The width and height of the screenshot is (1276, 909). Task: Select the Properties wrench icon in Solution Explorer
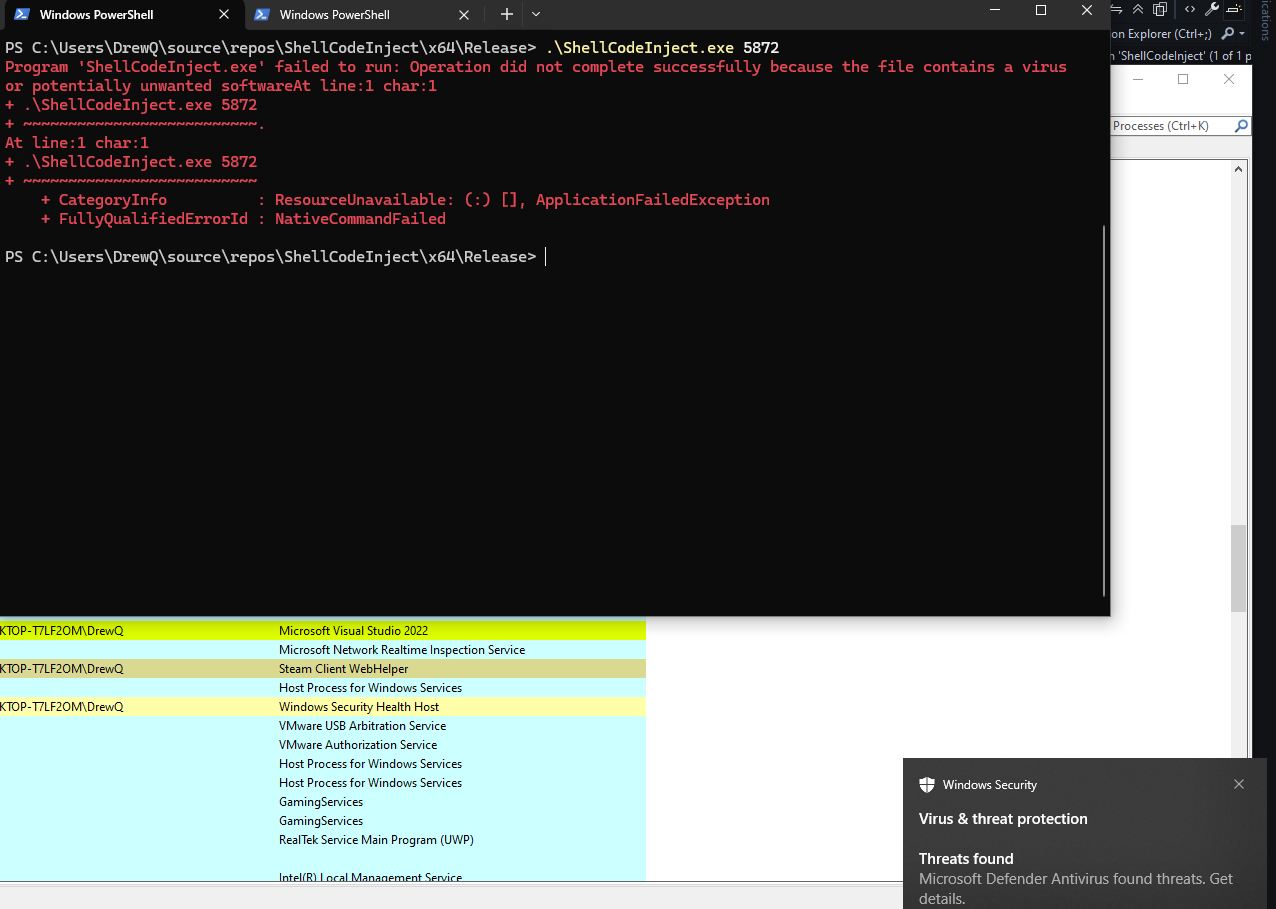(x=1212, y=9)
